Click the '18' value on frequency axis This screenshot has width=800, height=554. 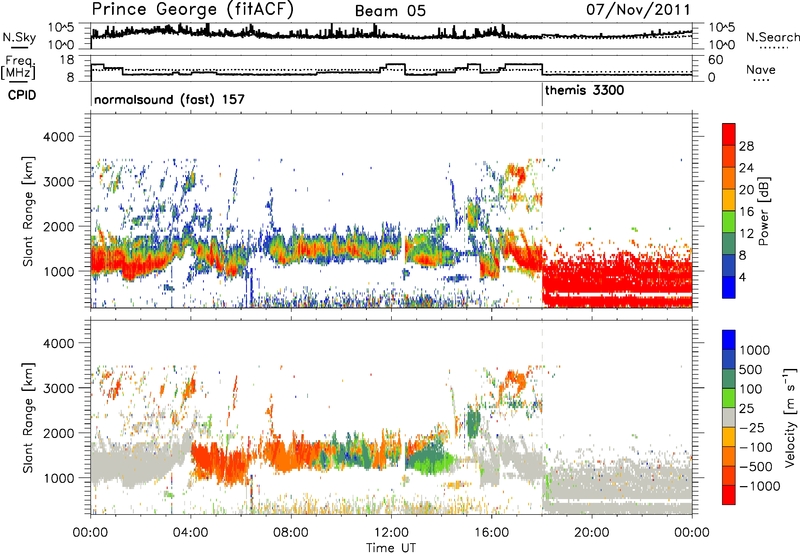coord(67,60)
